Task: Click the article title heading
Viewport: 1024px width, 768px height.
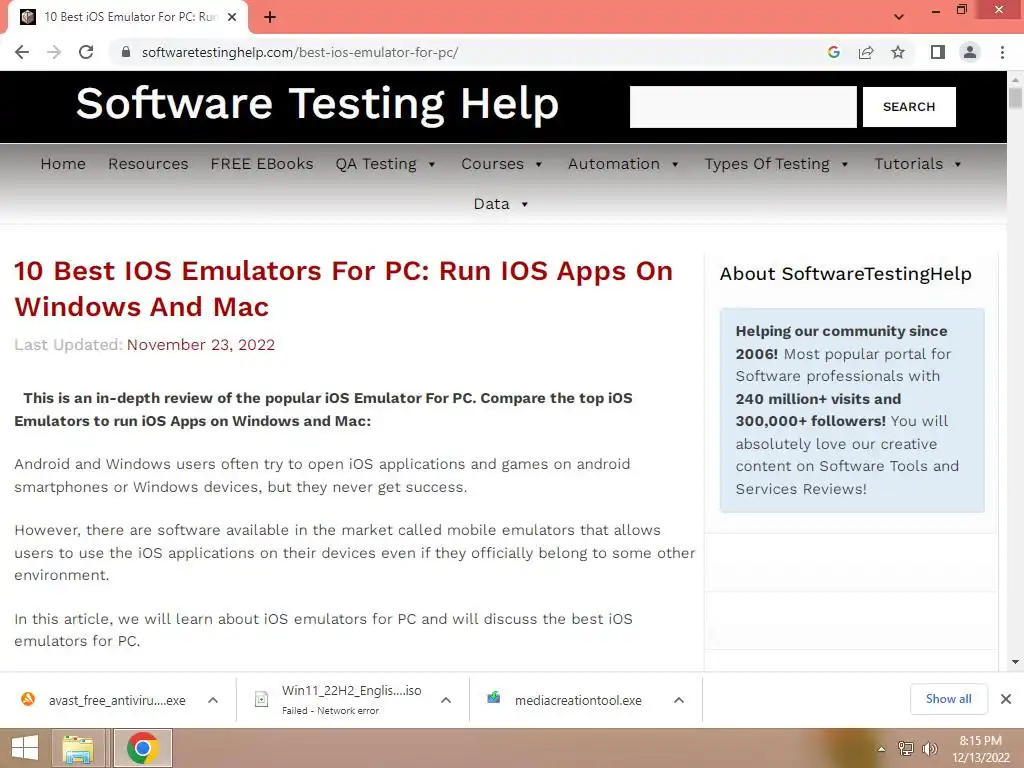Action: (344, 289)
